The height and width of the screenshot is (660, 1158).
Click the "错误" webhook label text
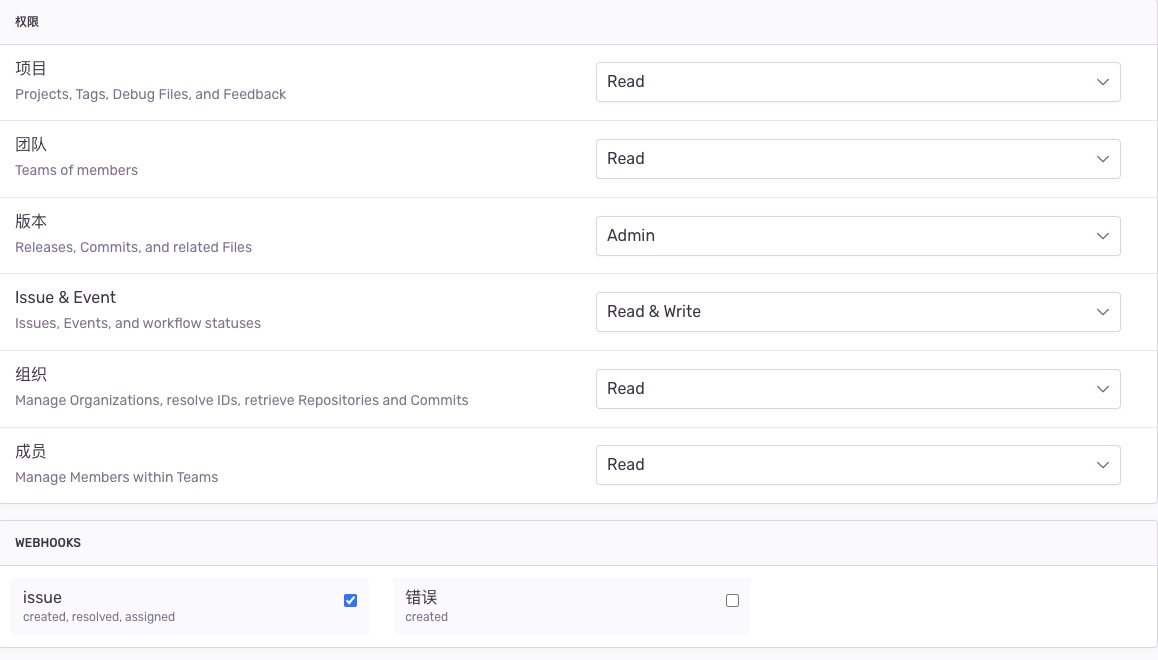click(421, 597)
